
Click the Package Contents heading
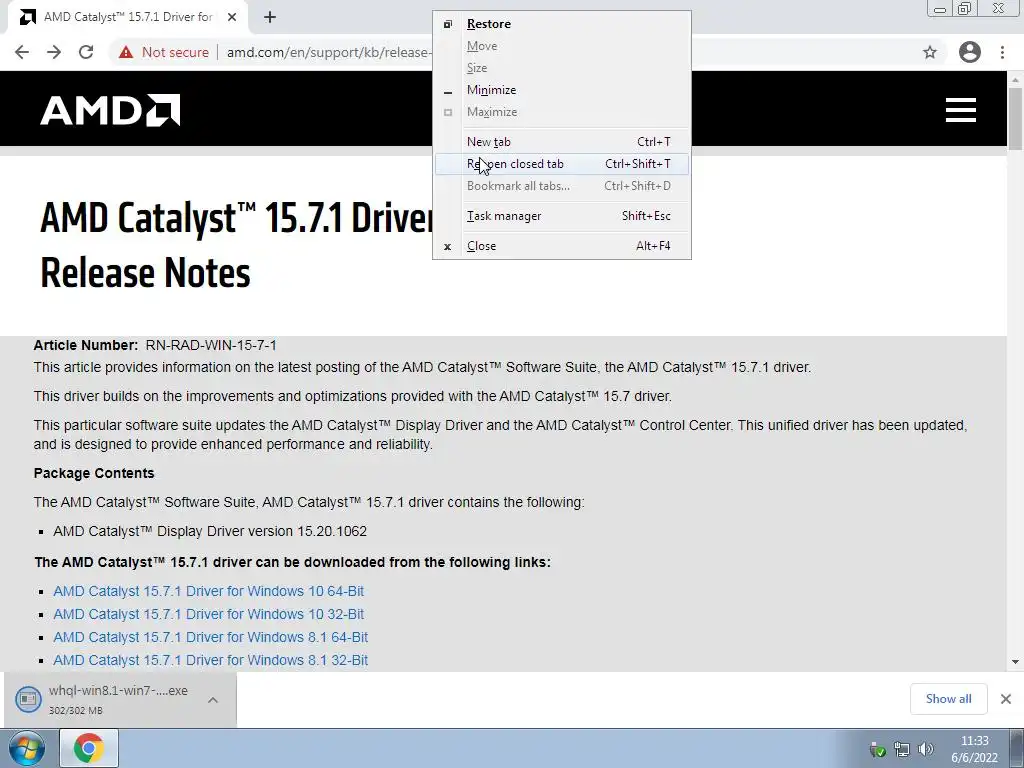point(94,473)
